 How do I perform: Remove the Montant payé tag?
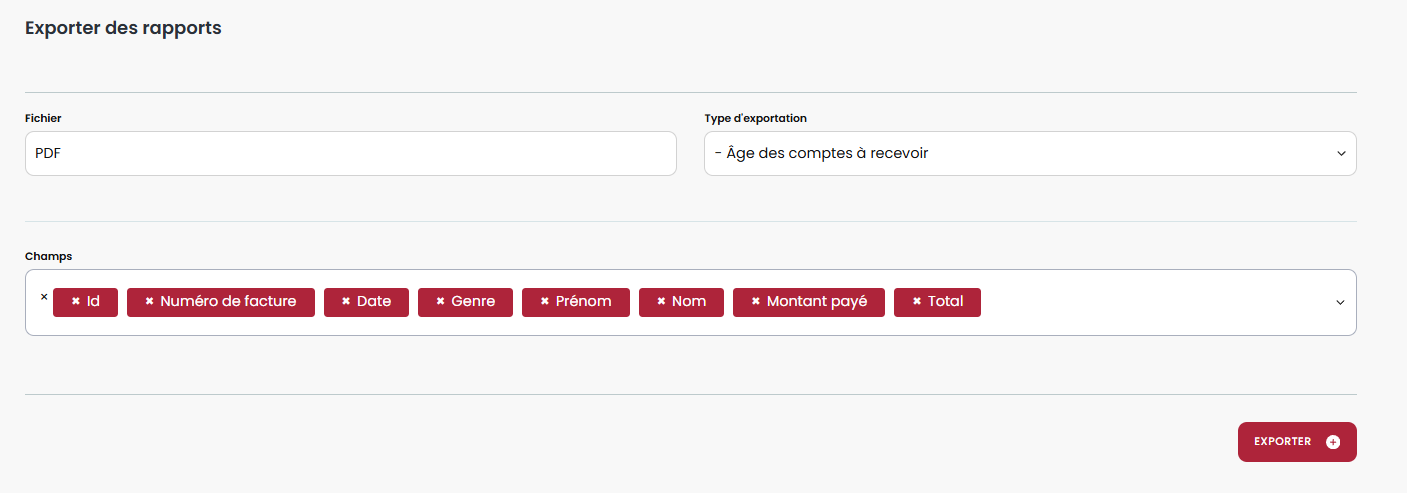click(755, 302)
